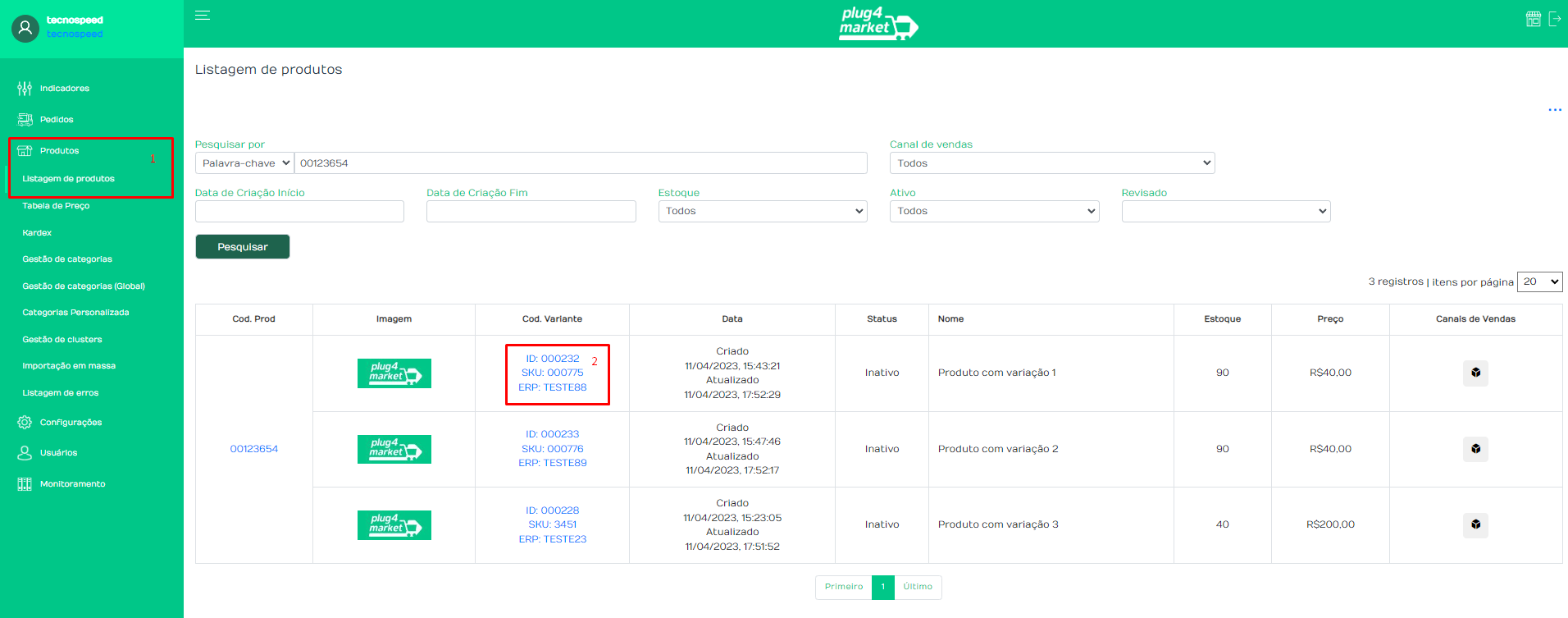The image size is (1568, 618).
Task: Click the Cod. Variante column header
Action: click(552, 319)
